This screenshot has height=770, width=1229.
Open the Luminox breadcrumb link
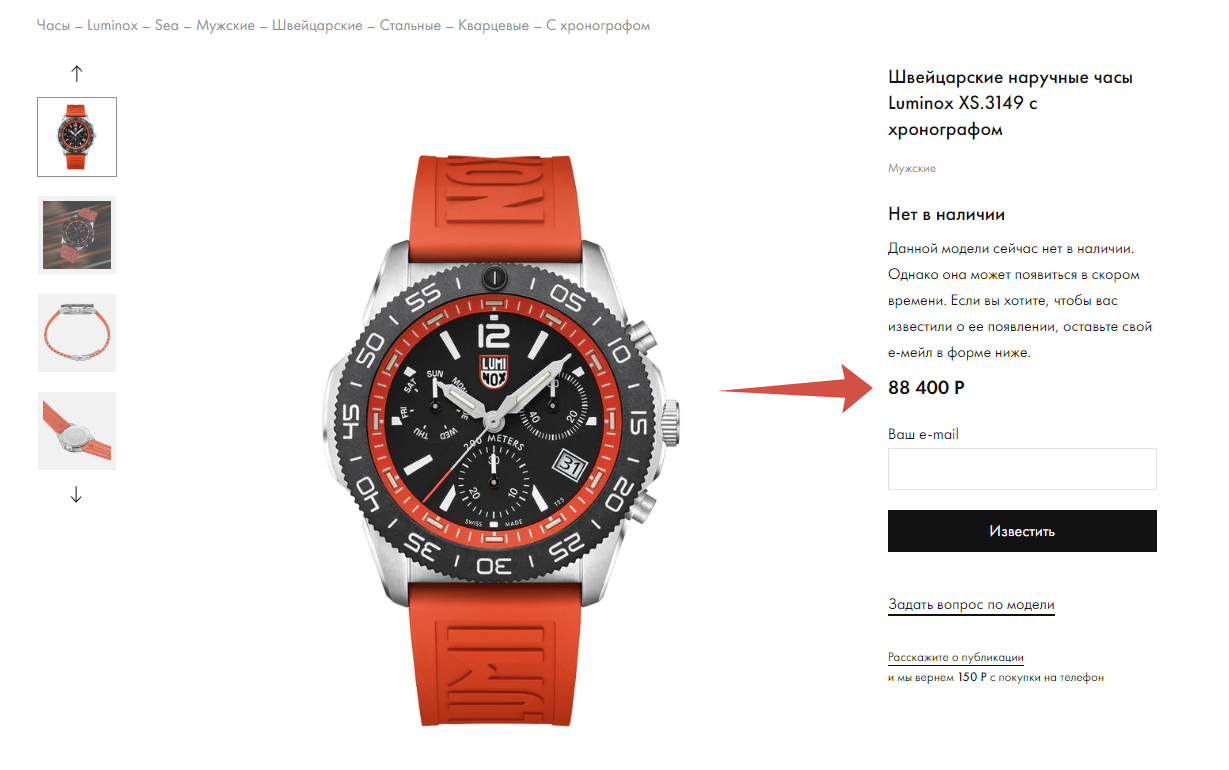coord(113,25)
